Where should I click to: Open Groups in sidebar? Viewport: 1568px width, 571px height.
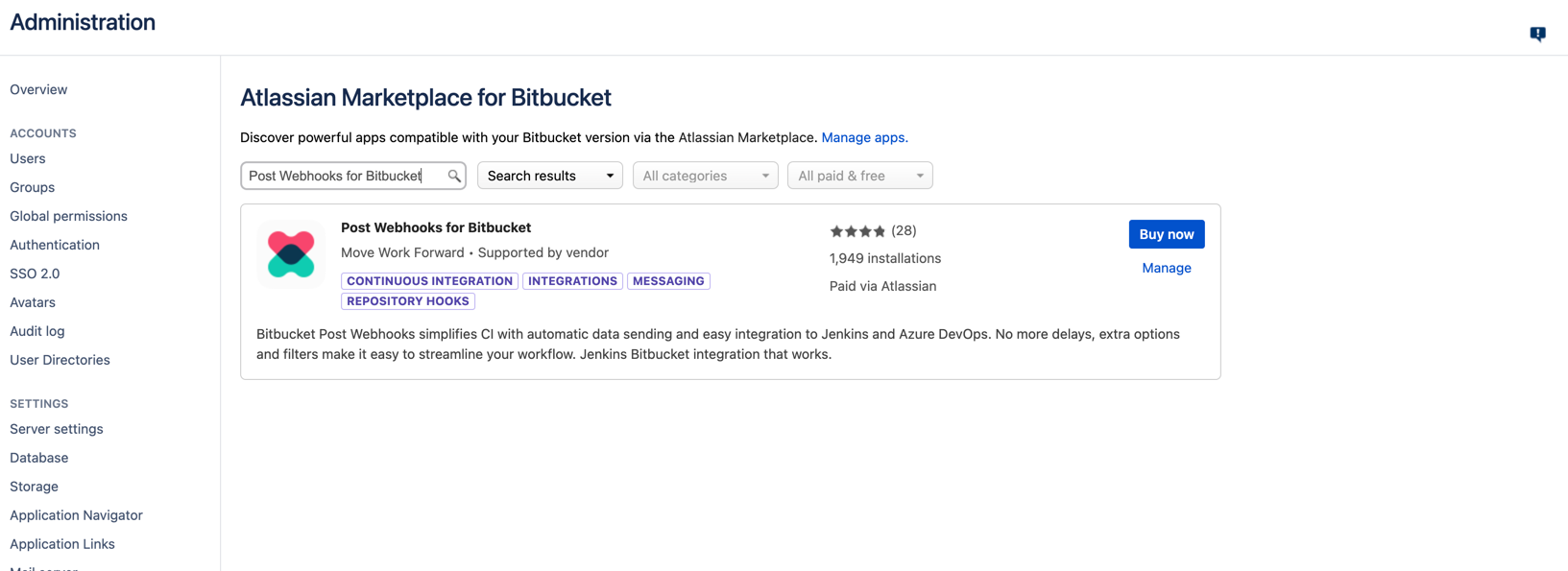pyautogui.click(x=33, y=187)
